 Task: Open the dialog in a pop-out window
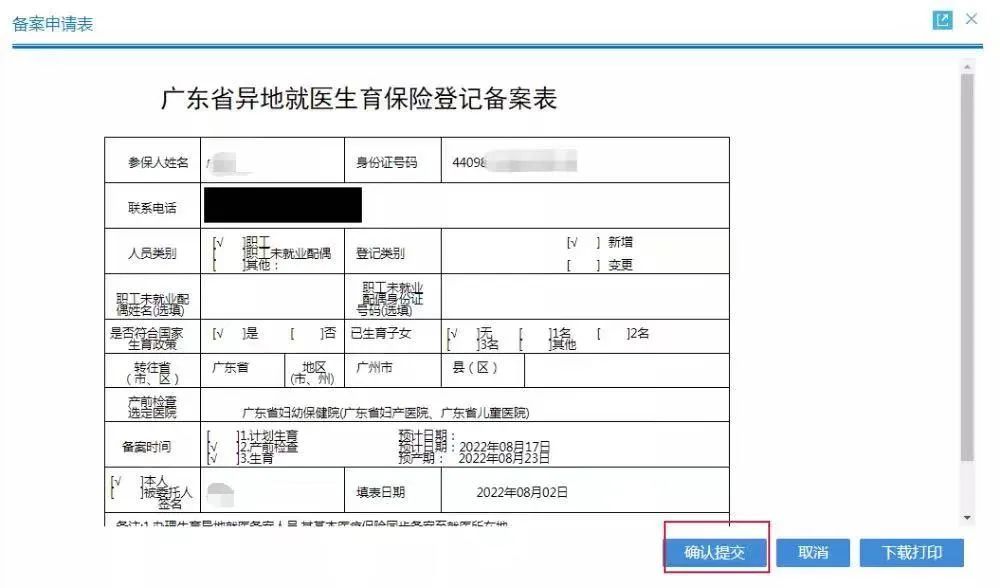click(941, 21)
